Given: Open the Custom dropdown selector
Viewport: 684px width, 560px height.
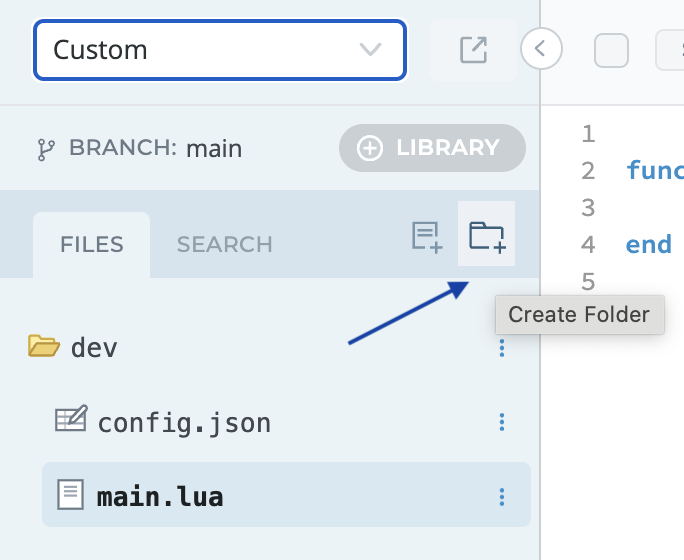Looking at the screenshot, I should (x=219, y=49).
